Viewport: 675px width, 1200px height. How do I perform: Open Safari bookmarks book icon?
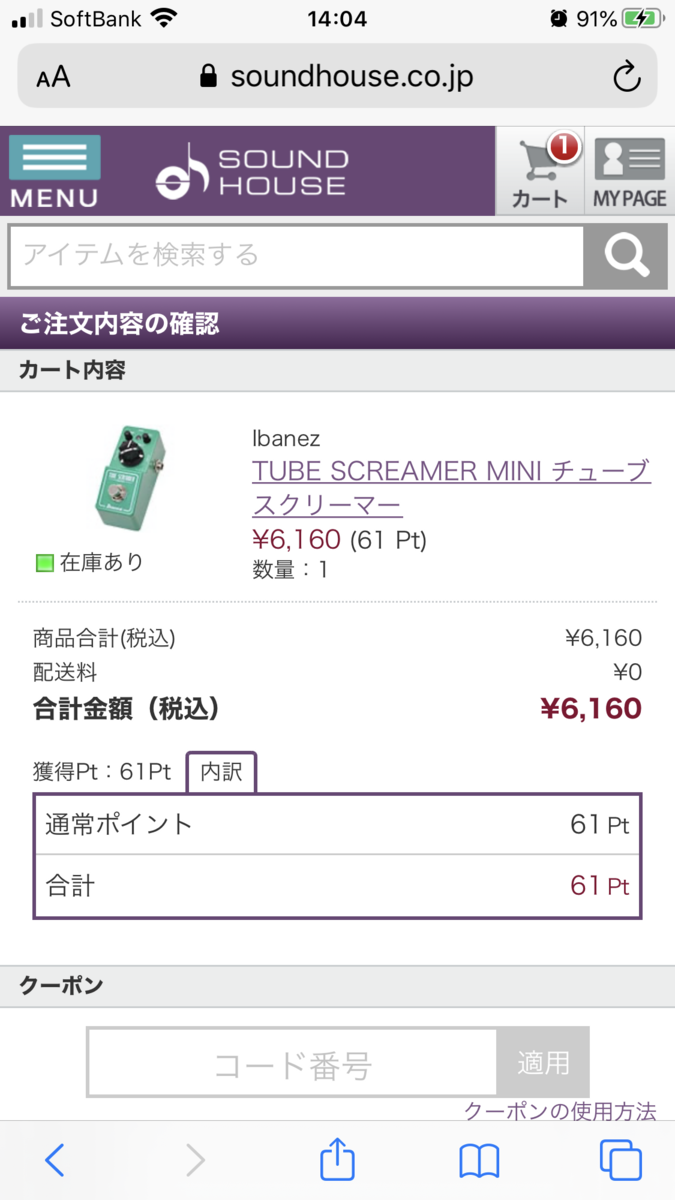click(x=479, y=1161)
